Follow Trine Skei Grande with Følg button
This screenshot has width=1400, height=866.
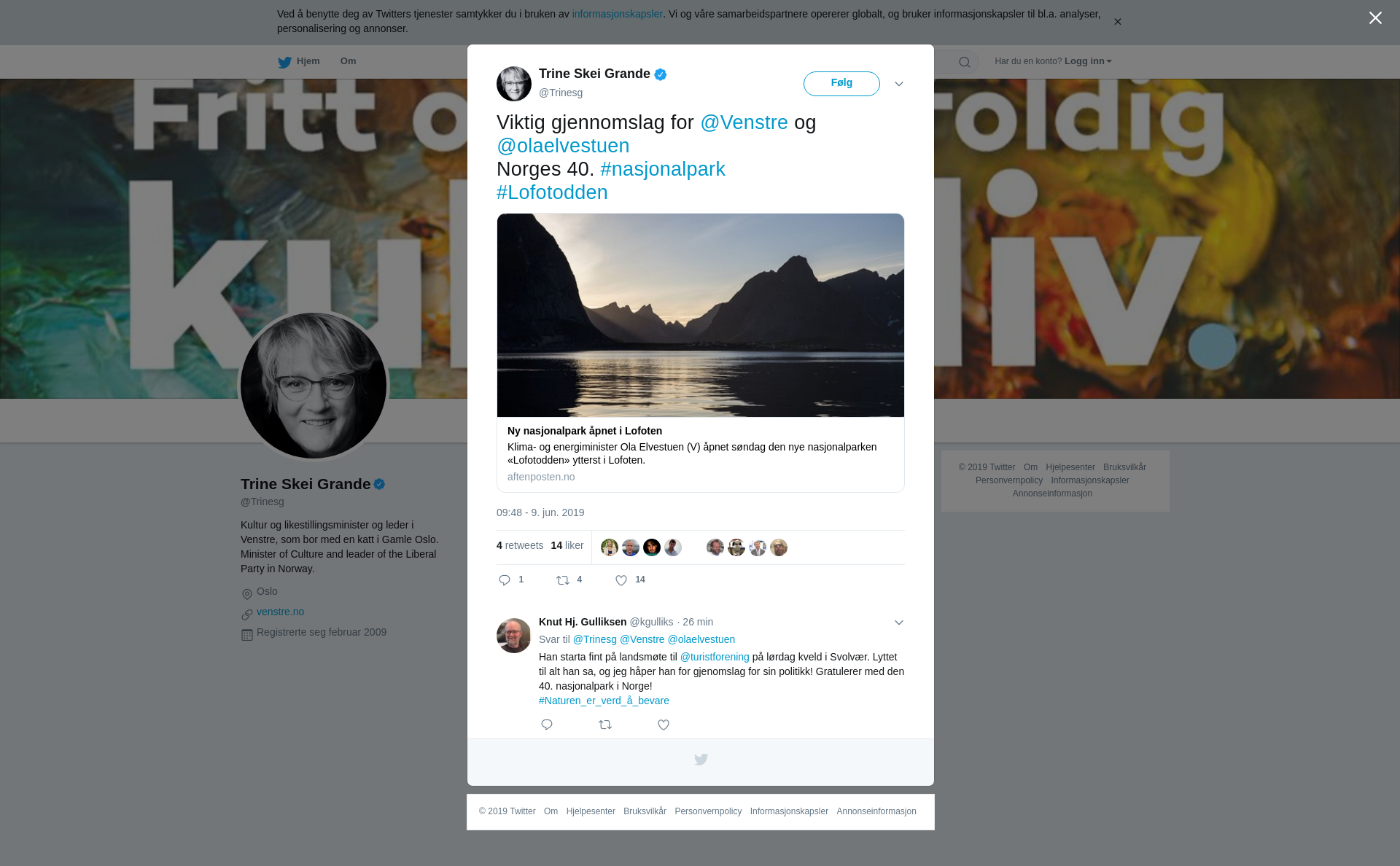click(x=841, y=84)
